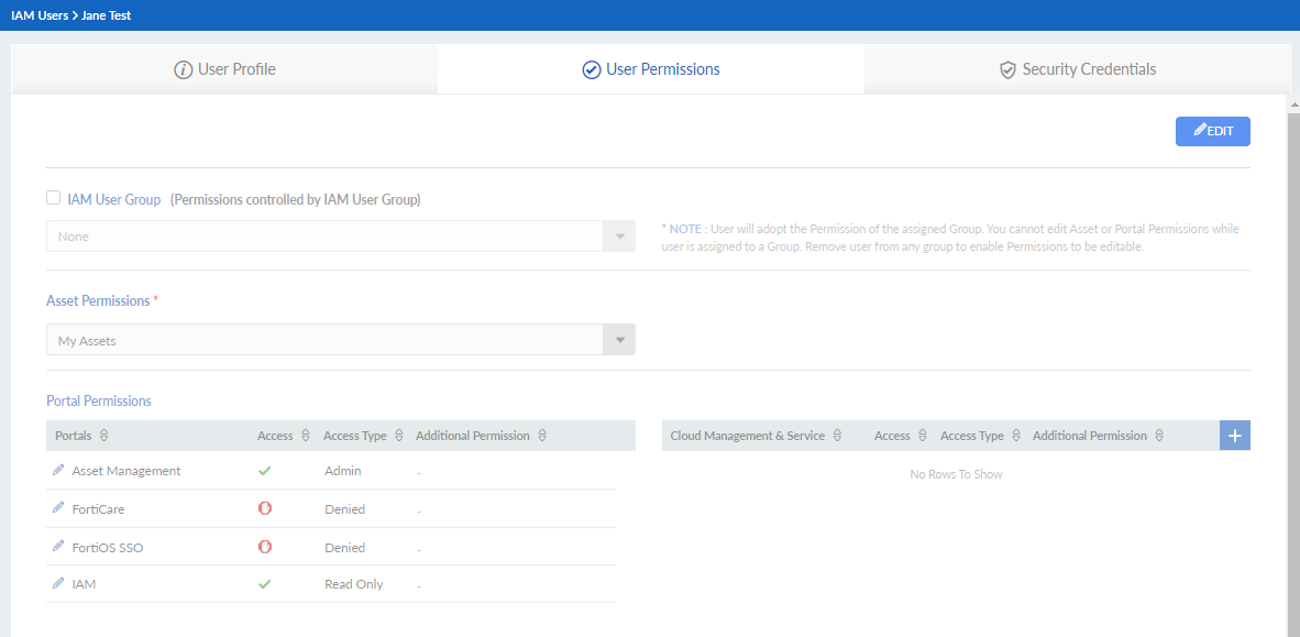This screenshot has width=1300, height=637.
Task: Sort the portals table Access column
Action: [305, 436]
